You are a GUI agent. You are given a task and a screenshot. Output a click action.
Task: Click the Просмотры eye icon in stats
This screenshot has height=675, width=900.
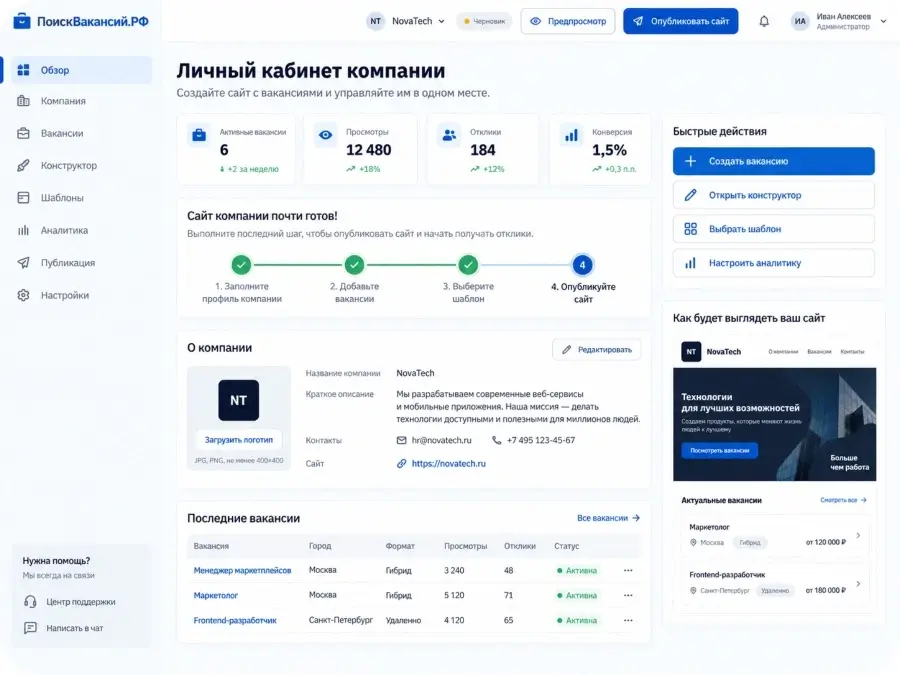(x=325, y=135)
